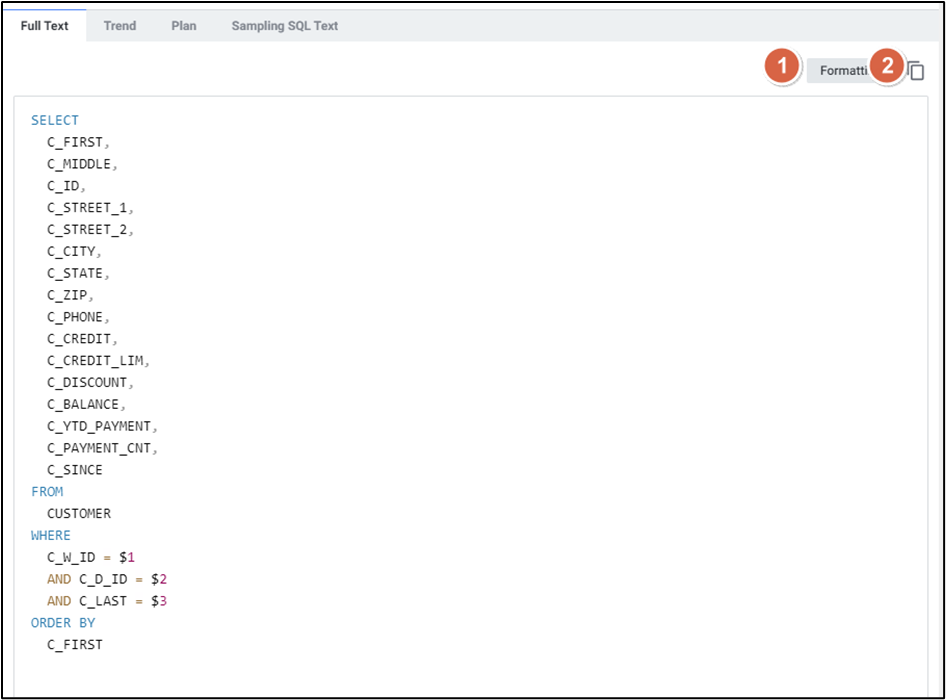Select the Sampling SQL Text tab

click(x=285, y=26)
